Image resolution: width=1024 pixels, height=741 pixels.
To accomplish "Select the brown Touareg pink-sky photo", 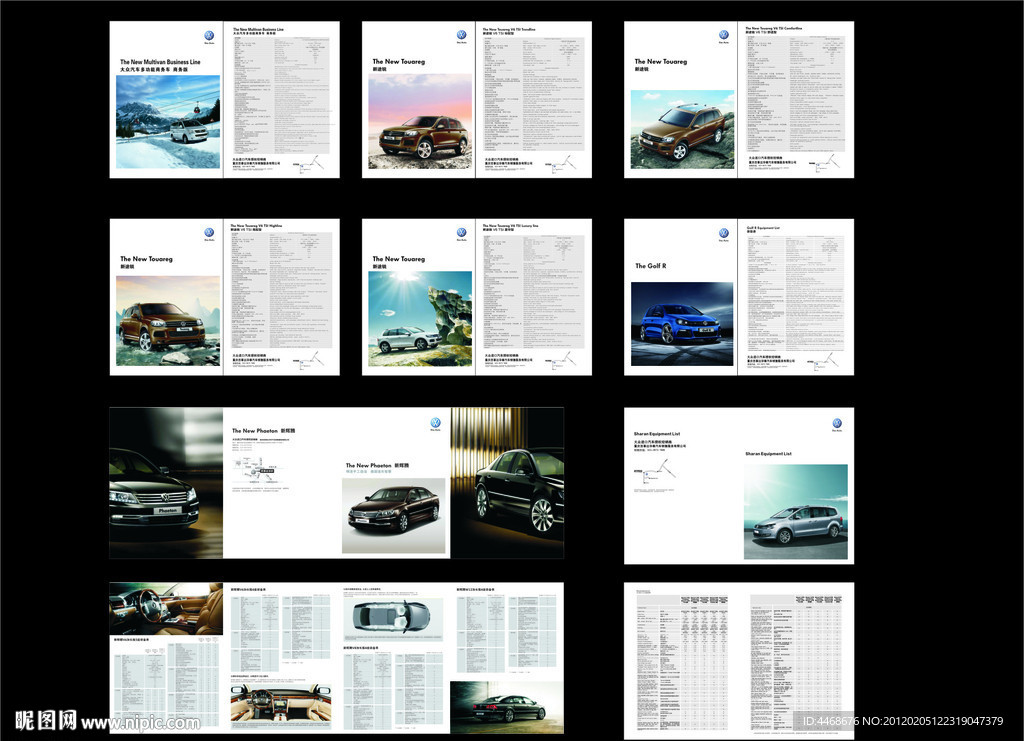I will (x=420, y=121).
